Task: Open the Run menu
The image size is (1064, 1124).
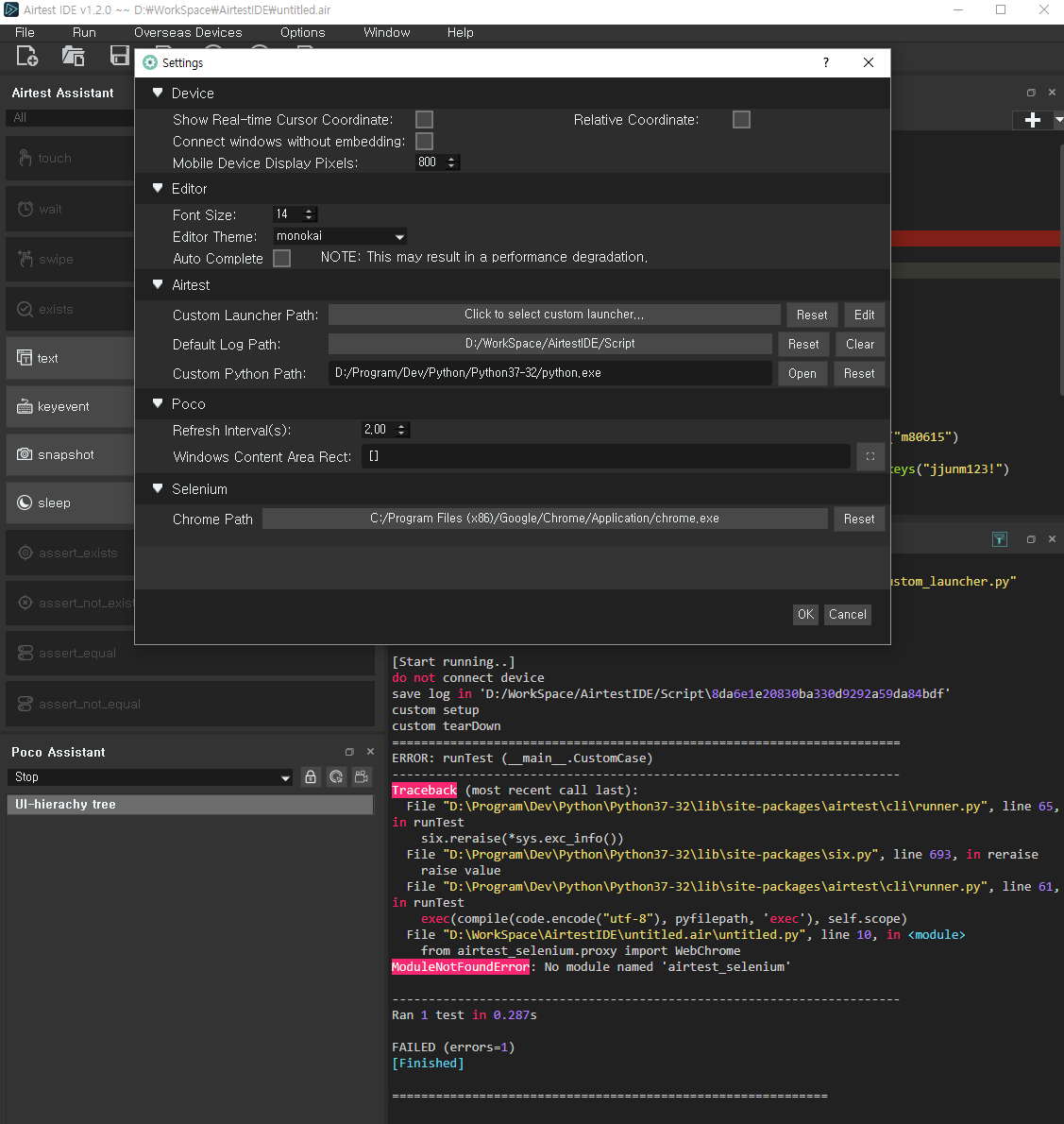Action: coord(84,32)
